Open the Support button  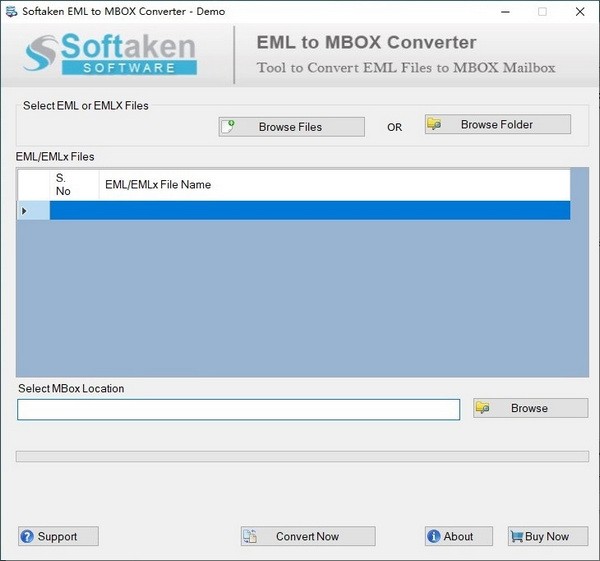pos(58,536)
